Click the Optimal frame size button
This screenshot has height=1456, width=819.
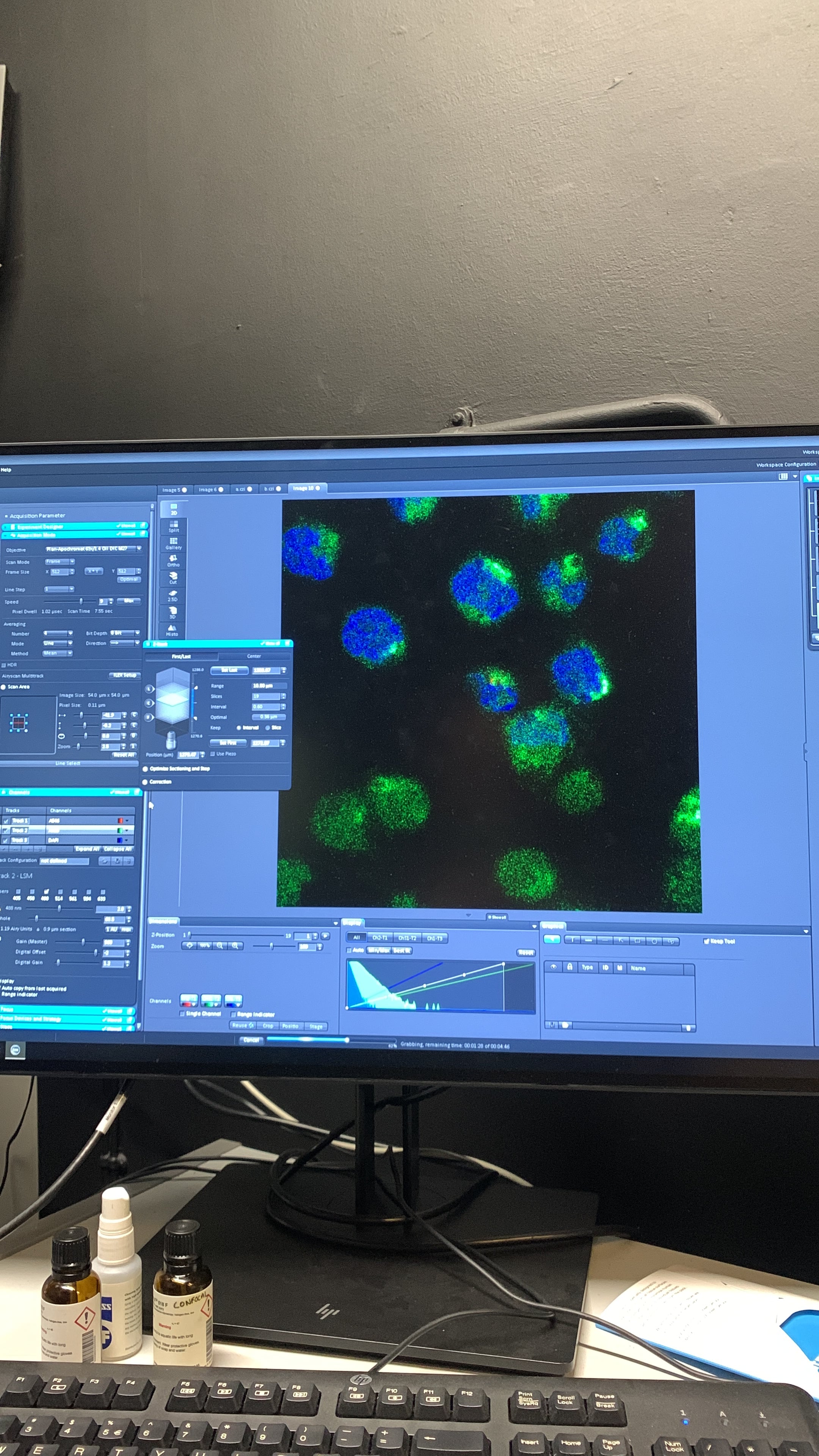(x=129, y=579)
